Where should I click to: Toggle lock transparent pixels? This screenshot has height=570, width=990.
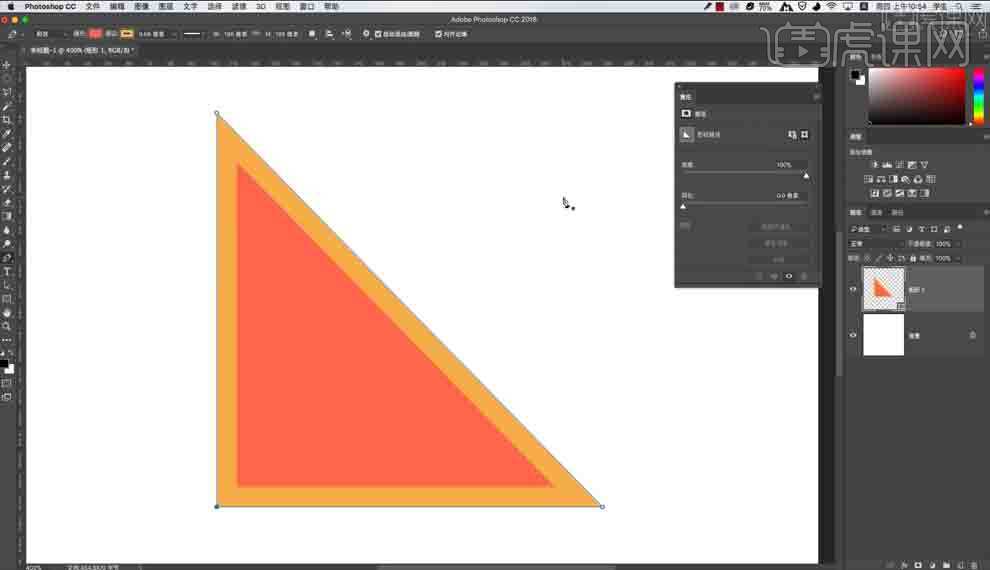pyautogui.click(x=867, y=258)
